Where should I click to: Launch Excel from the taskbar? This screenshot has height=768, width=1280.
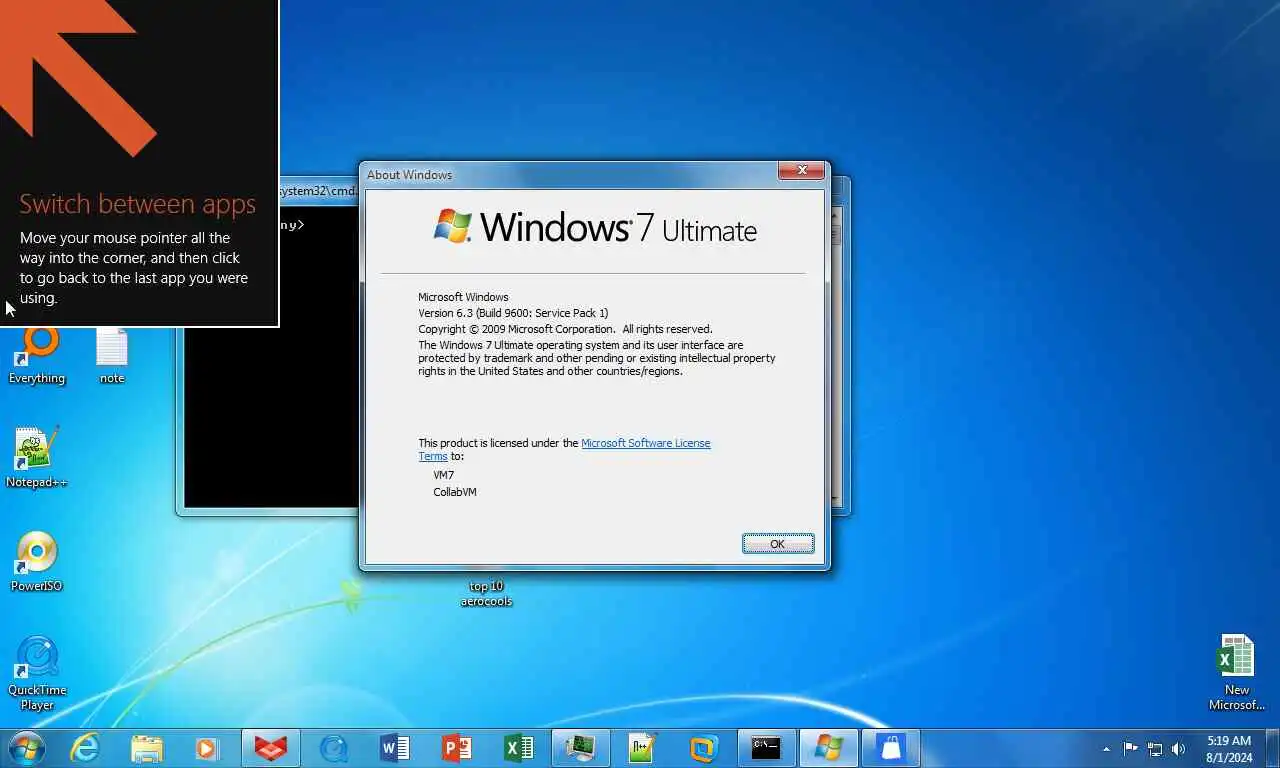point(518,748)
